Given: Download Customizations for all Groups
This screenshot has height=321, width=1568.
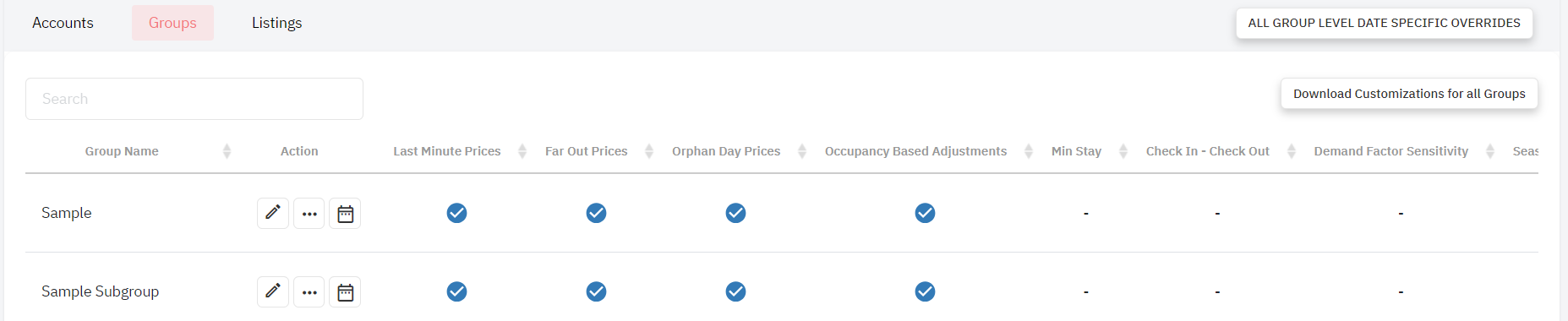Looking at the screenshot, I should point(1409,94).
